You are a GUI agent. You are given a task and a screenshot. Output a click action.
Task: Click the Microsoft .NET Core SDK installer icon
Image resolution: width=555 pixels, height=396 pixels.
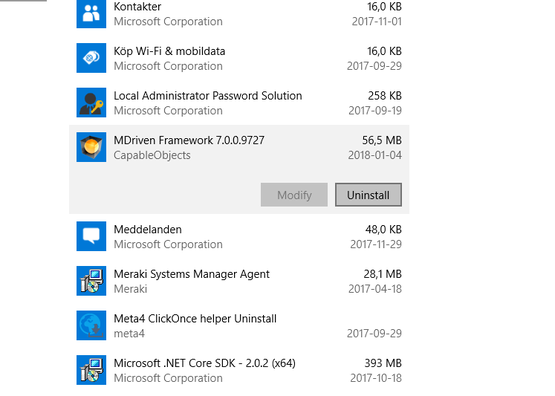[91, 370]
